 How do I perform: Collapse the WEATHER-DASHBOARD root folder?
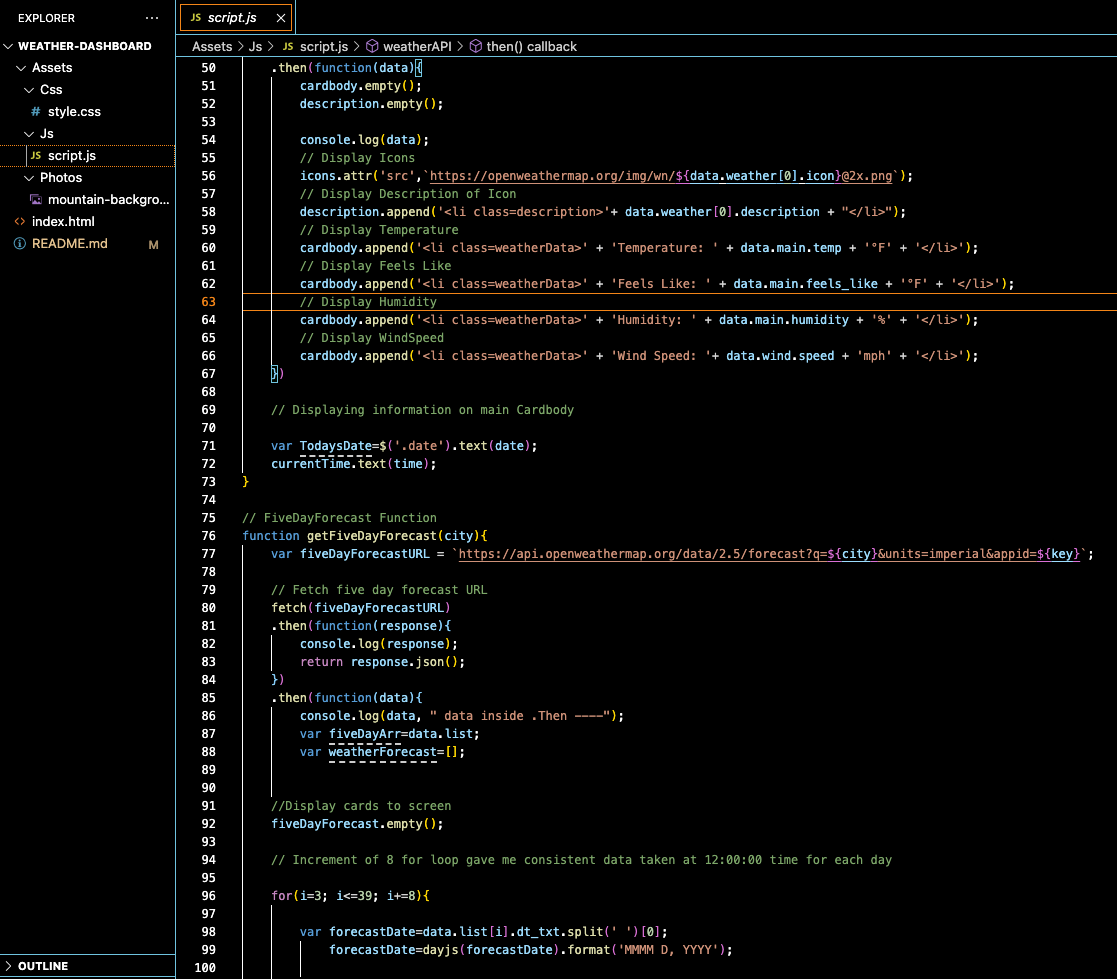9,46
